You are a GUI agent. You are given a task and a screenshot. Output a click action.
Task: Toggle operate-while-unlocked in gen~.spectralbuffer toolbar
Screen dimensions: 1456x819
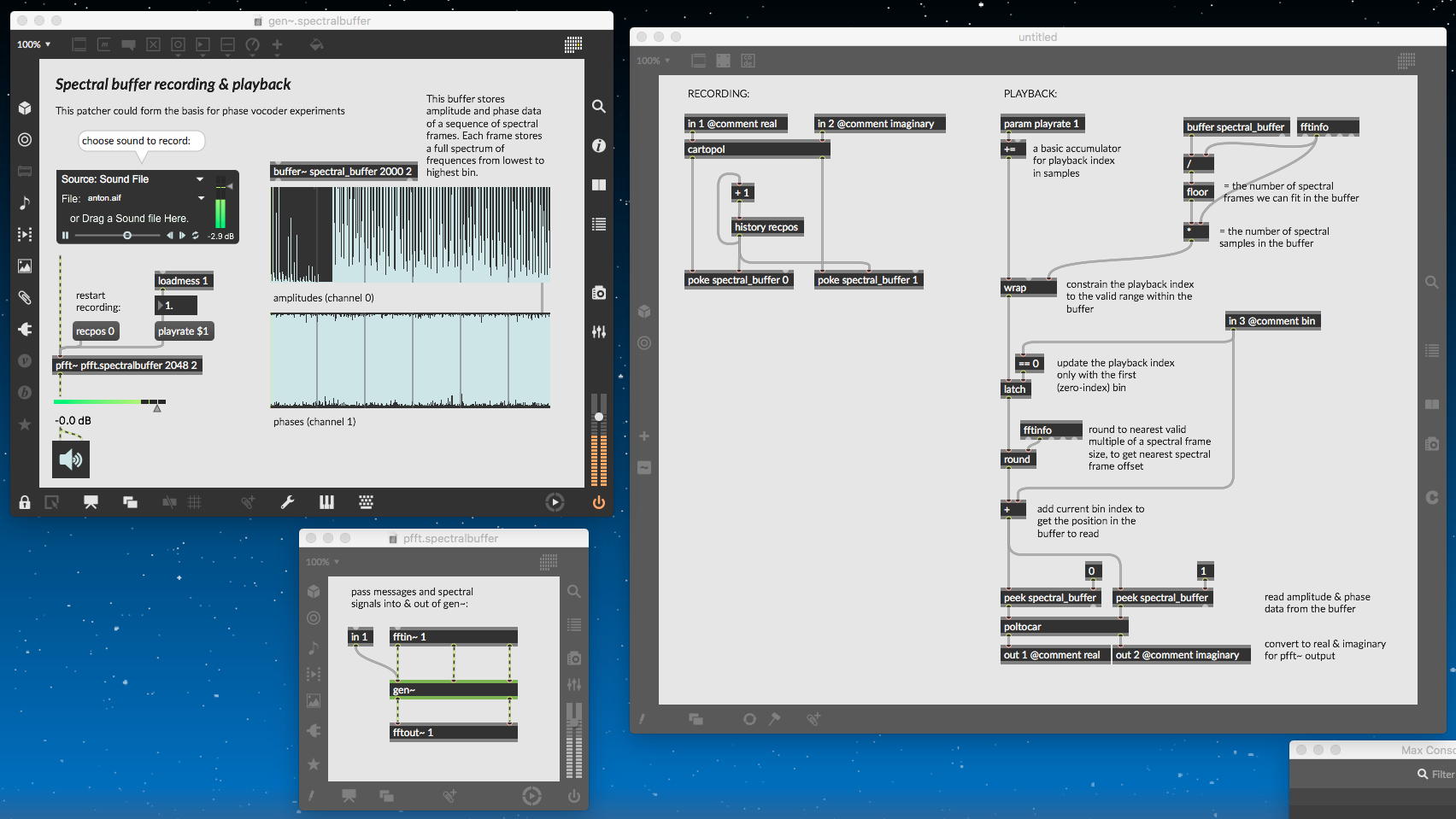(x=51, y=502)
